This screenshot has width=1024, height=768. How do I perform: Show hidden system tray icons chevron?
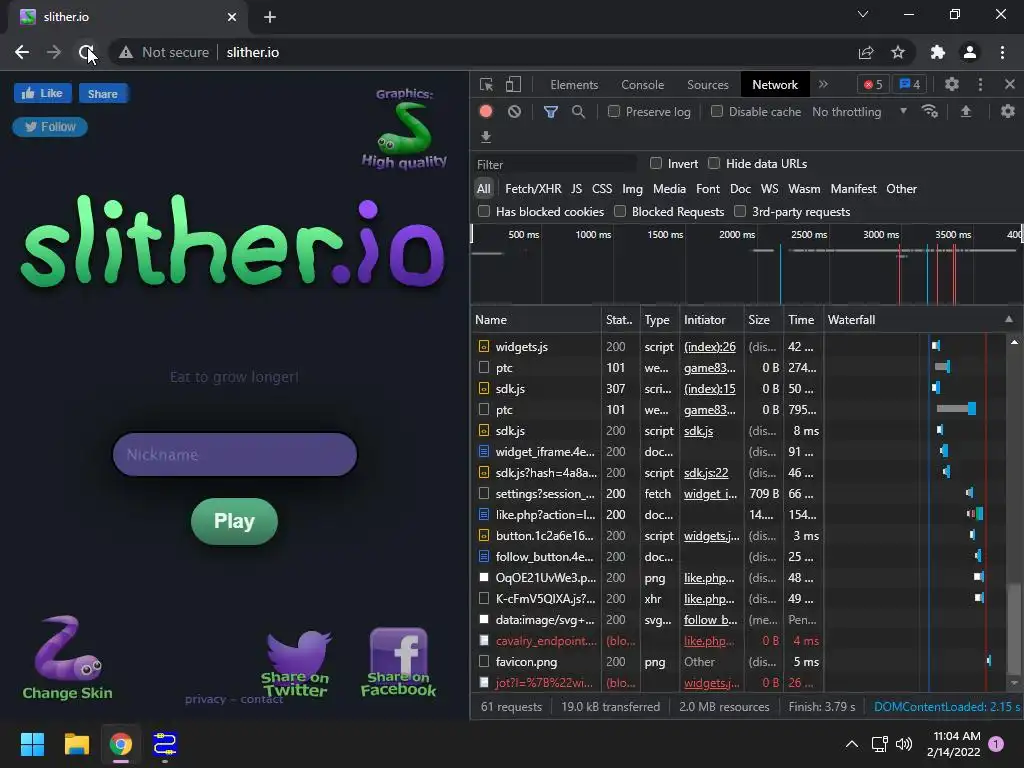point(852,744)
